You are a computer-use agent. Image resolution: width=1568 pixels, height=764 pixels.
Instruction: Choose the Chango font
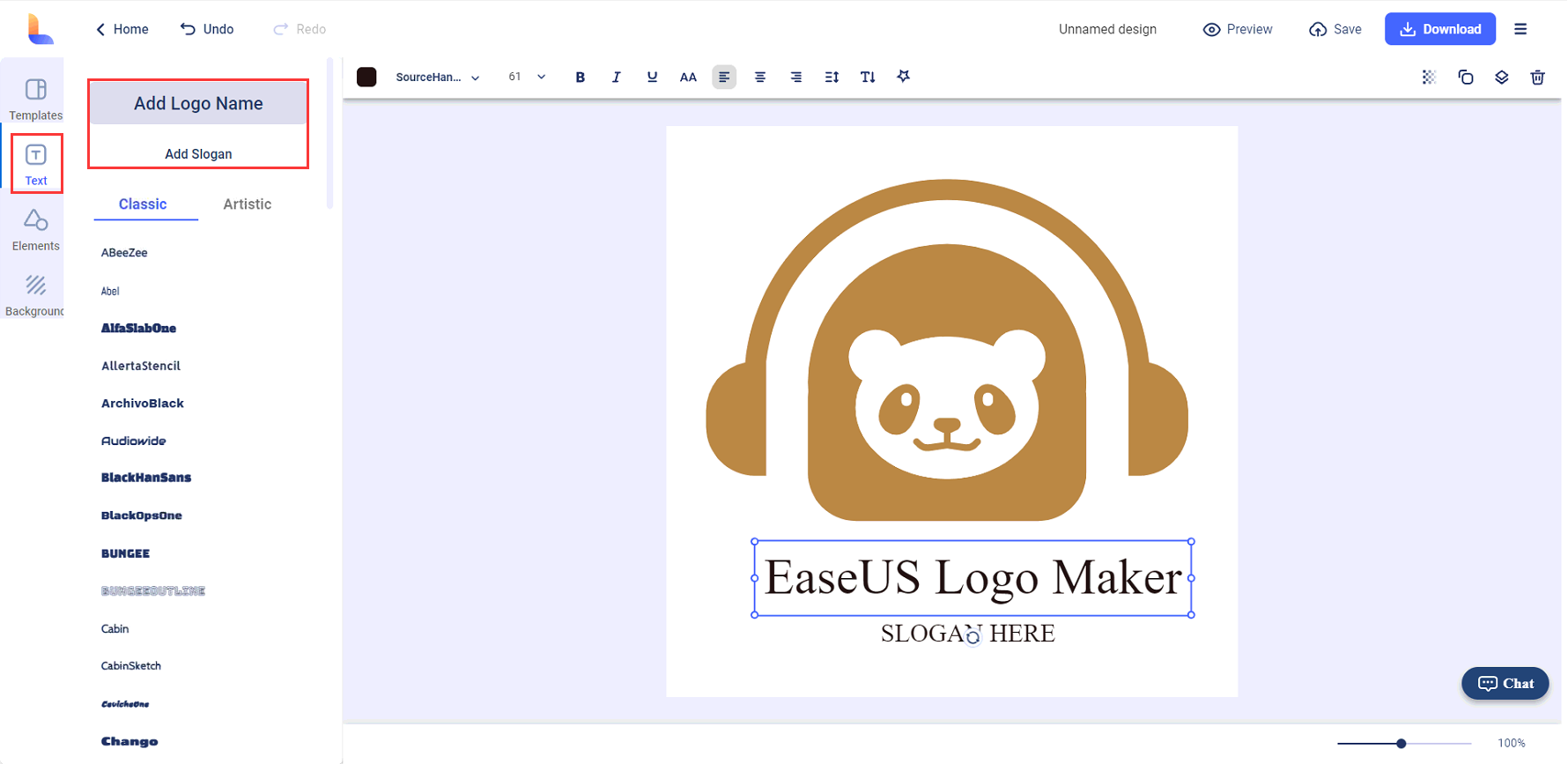pyautogui.click(x=129, y=742)
